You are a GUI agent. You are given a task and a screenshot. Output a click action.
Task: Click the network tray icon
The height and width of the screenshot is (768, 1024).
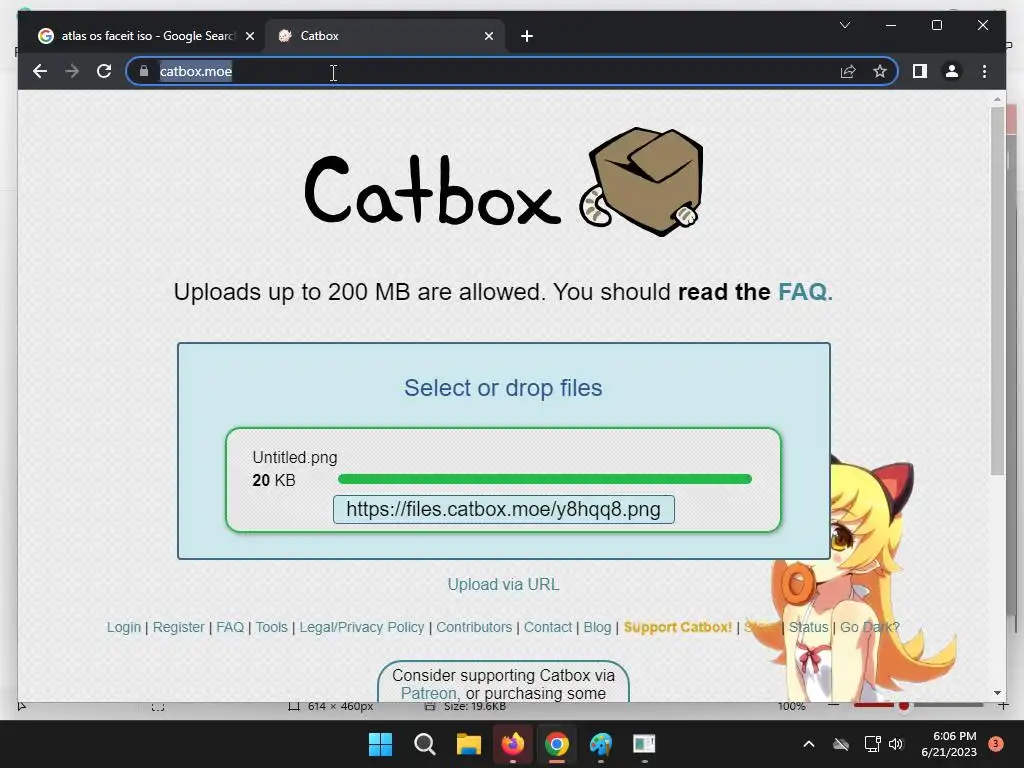tap(872, 744)
